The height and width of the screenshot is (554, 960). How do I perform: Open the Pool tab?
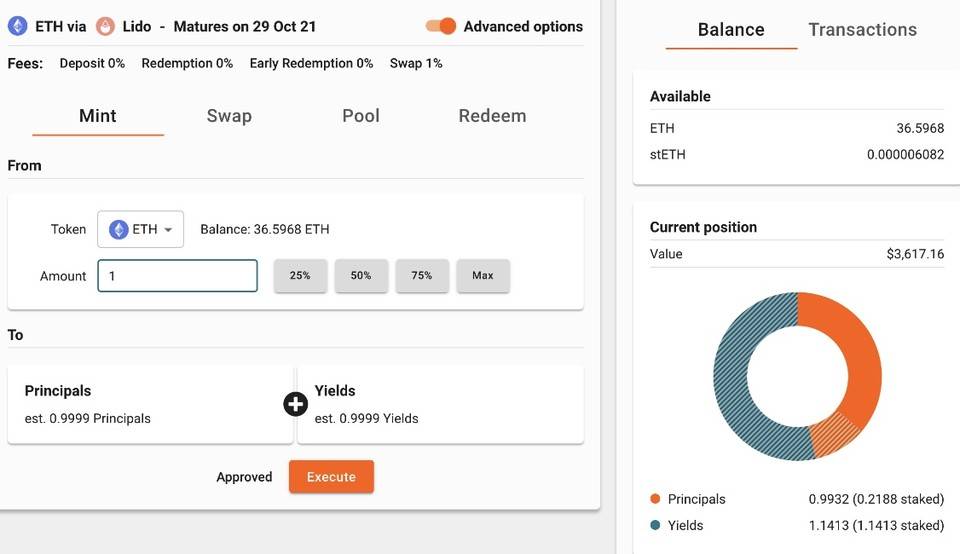(x=361, y=116)
